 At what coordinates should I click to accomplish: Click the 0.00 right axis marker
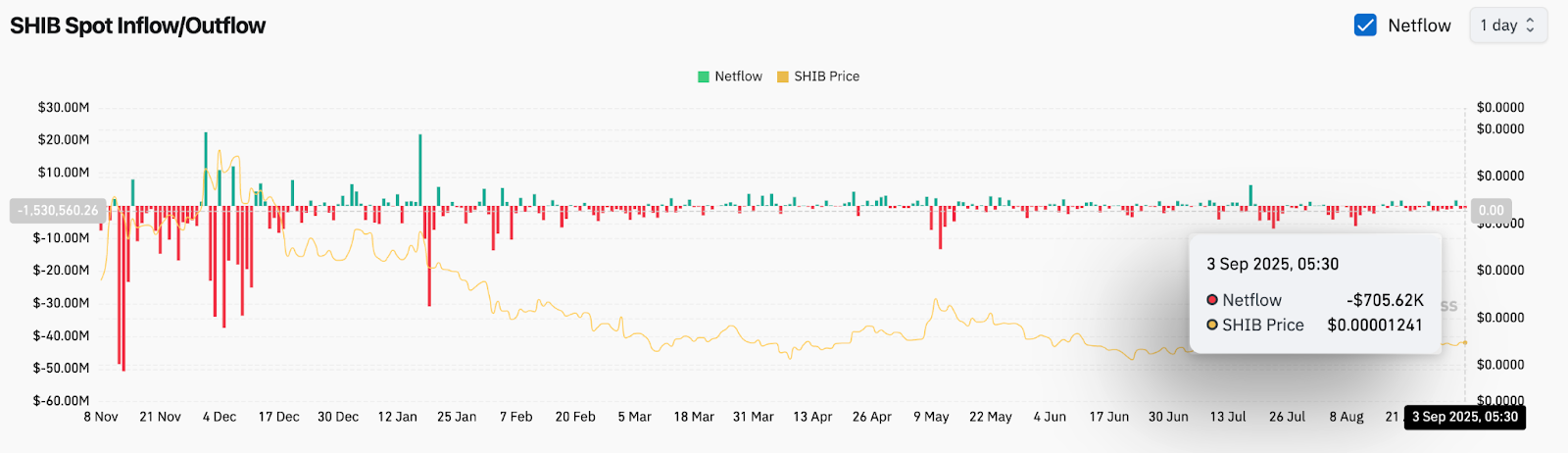tap(1491, 211)
